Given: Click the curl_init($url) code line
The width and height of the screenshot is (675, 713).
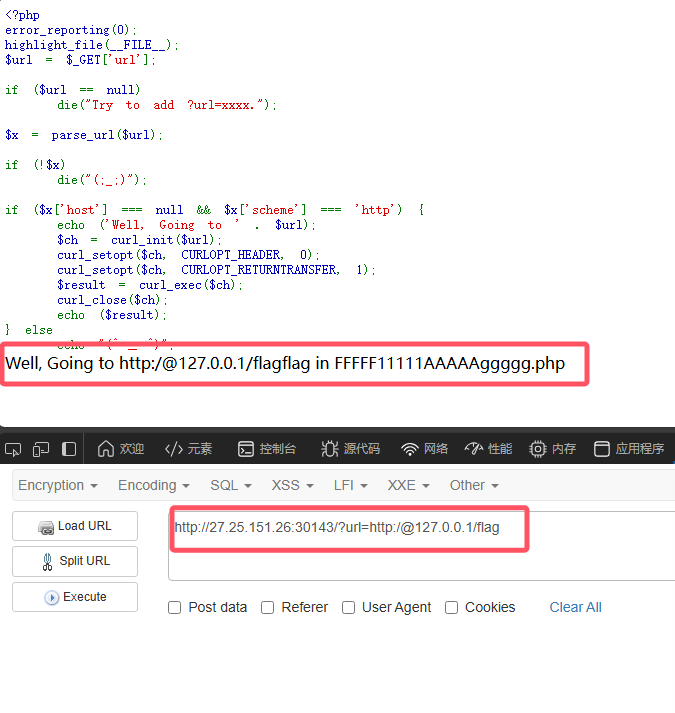Looking at the screenshot, I should pyautogui.click(x=139, y=240).
